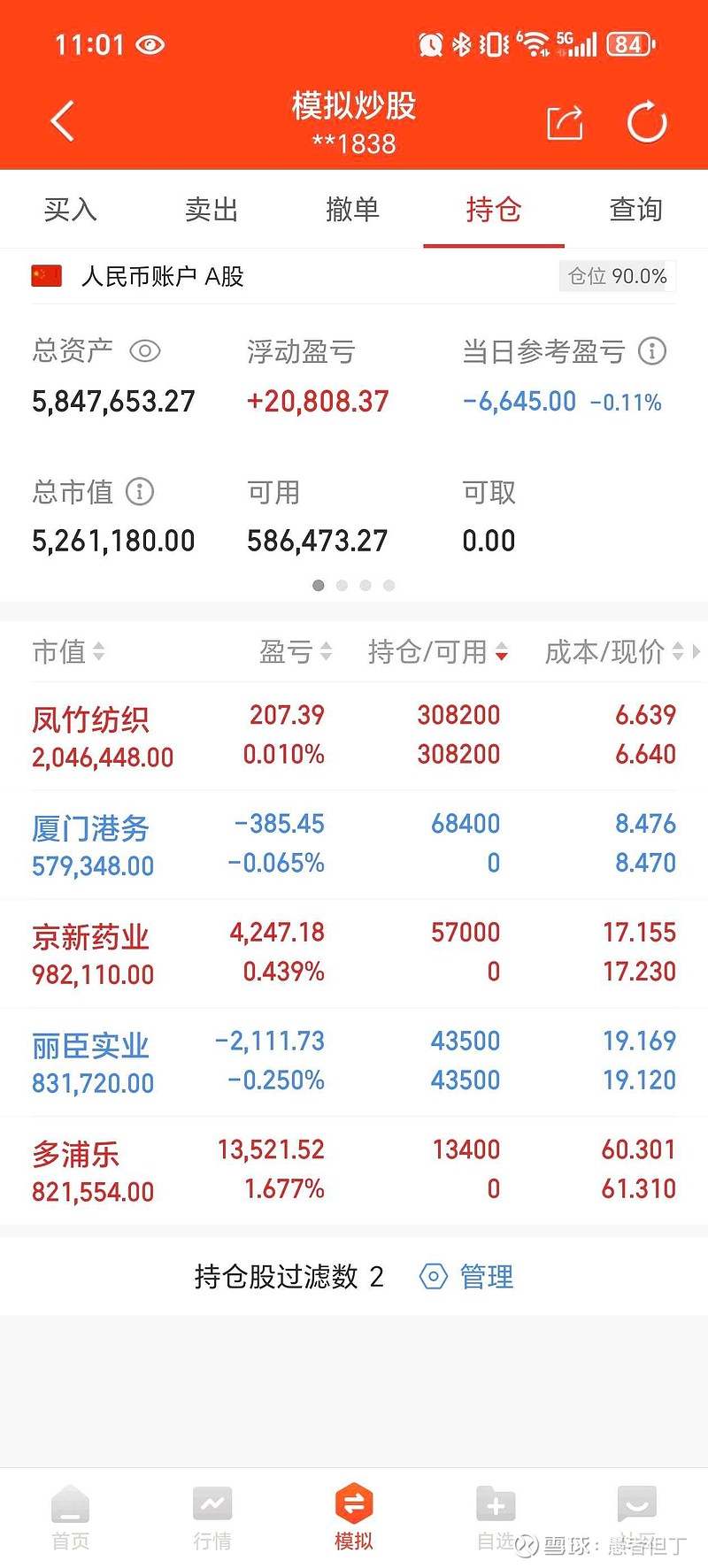
Task: Select the second page indicator dot
Action: tap(342, 585)
